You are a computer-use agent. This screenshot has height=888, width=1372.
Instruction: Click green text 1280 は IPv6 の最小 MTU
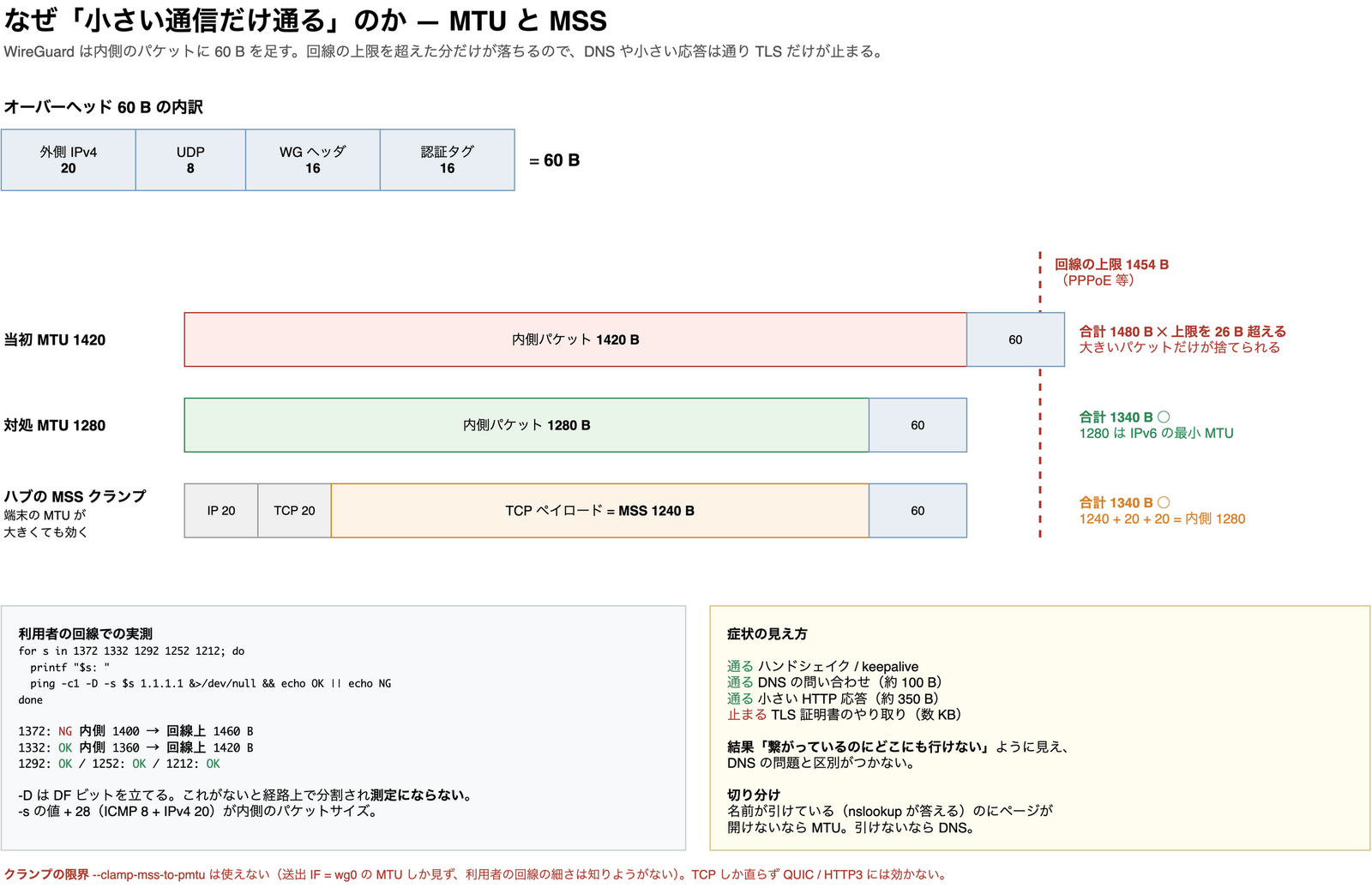point(1156,434)
